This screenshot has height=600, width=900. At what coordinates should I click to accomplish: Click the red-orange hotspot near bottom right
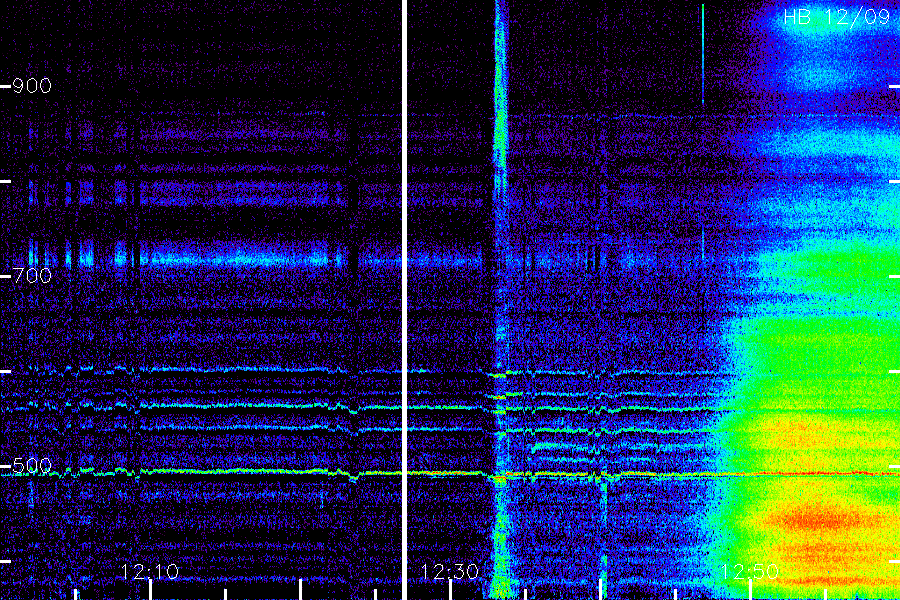pyautogui.click(x=815, y=521)
